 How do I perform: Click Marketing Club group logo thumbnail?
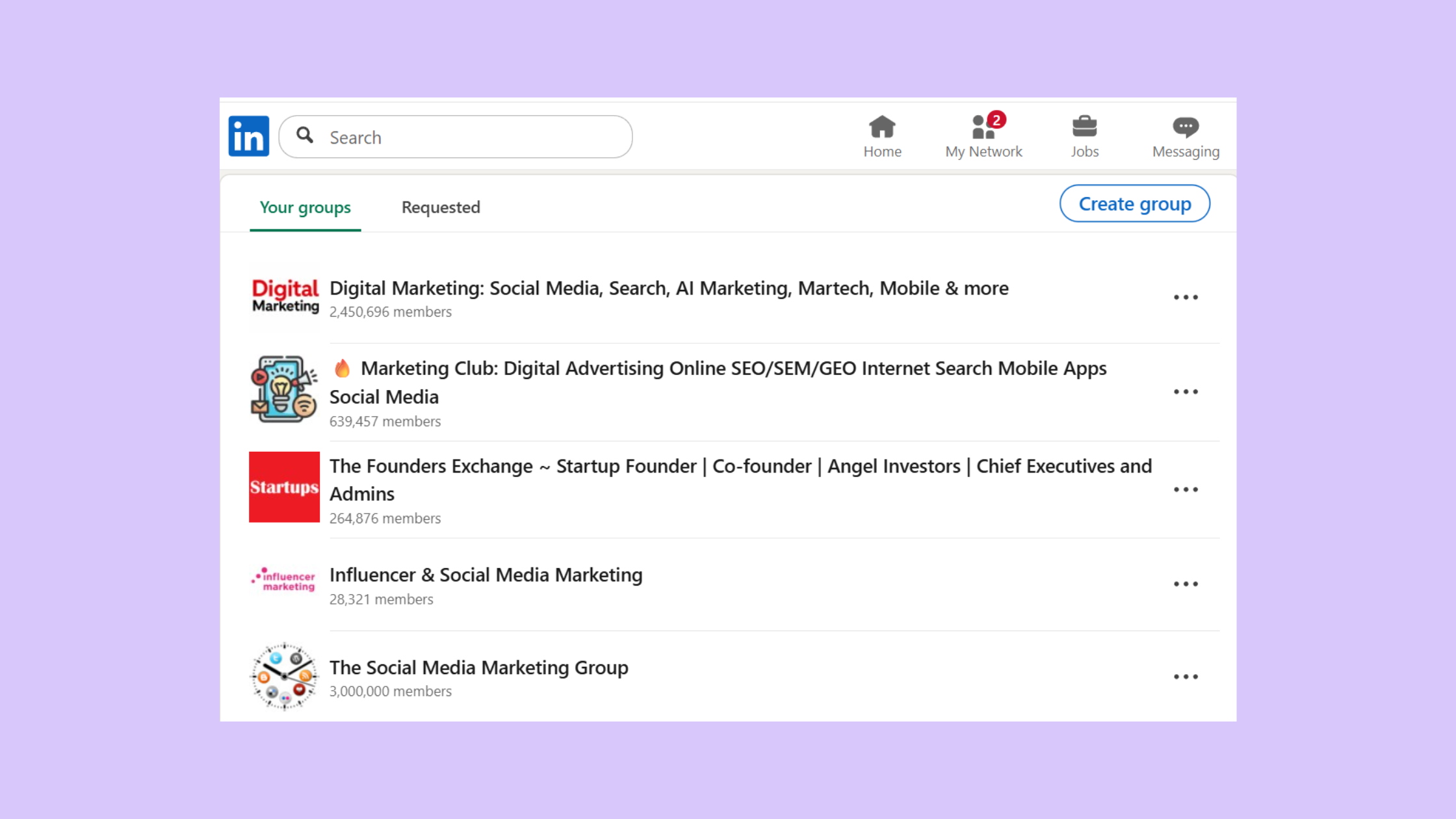tap(284, 389)
